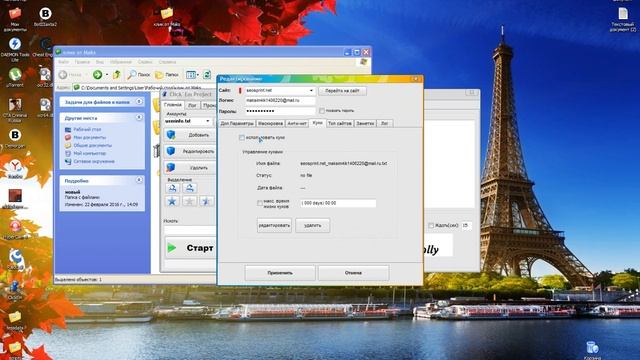Open Вид menu in Explorer window
This screenshot has height=360, width=640.
[100, 62]
